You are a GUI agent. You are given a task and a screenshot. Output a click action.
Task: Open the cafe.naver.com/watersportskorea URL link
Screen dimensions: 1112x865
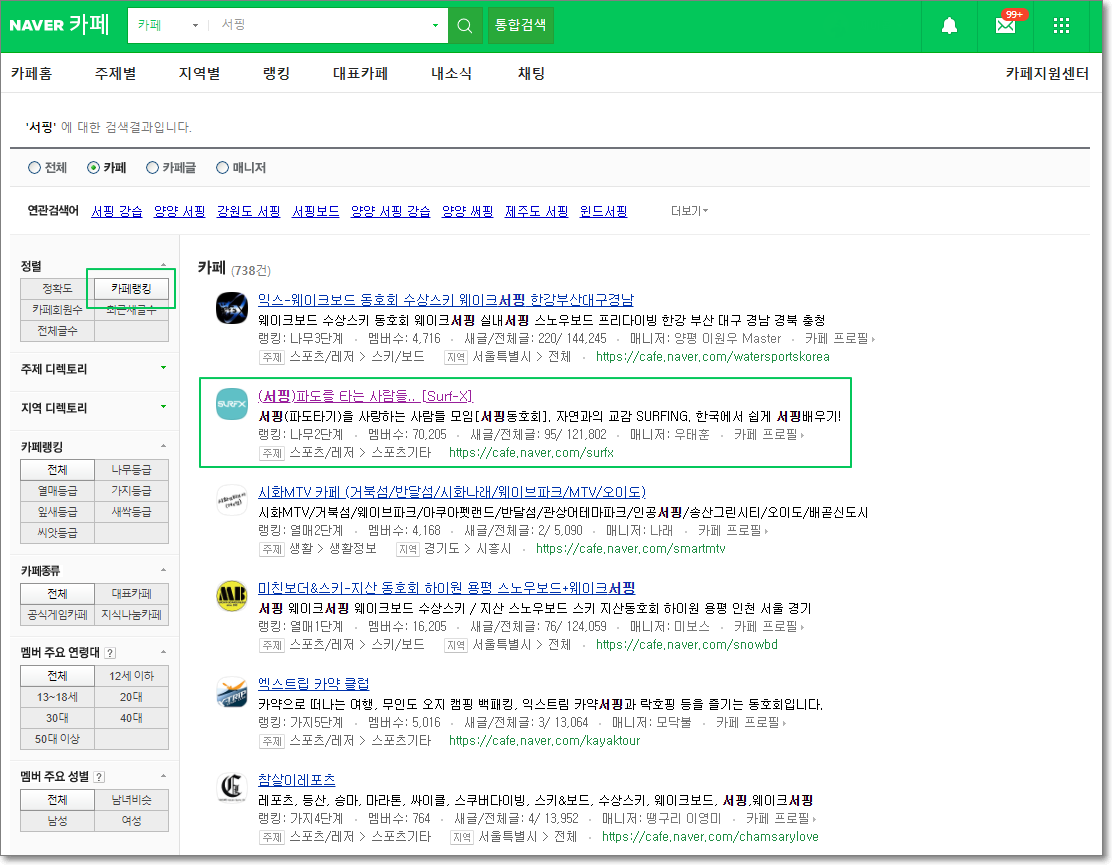pos(713,357)
